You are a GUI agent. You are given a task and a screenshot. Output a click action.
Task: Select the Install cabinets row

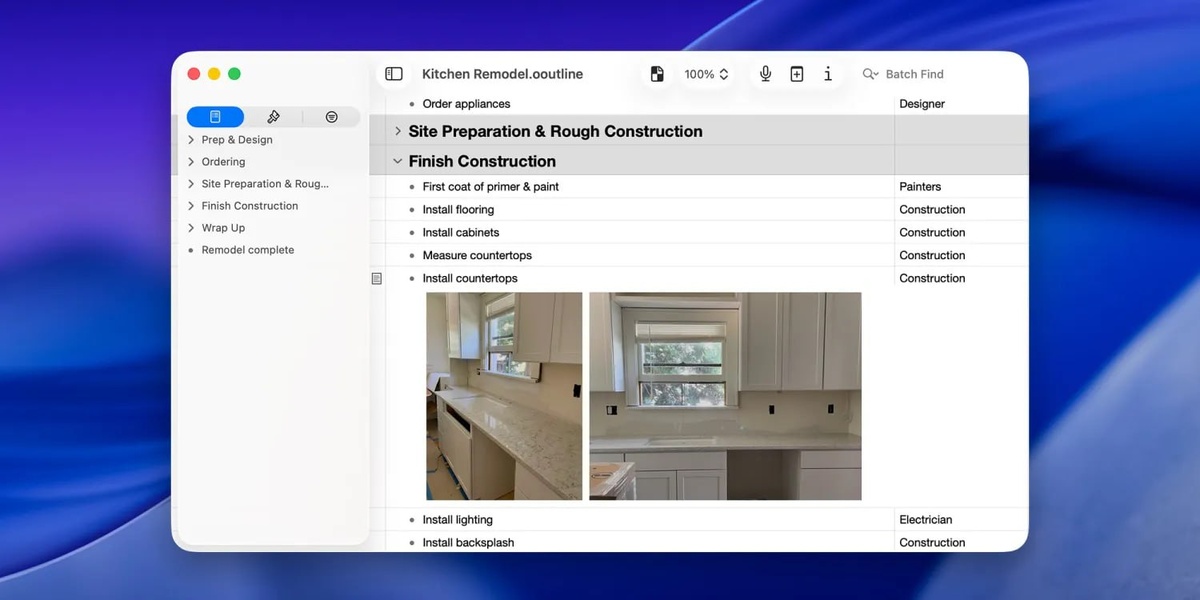point(461,233)
